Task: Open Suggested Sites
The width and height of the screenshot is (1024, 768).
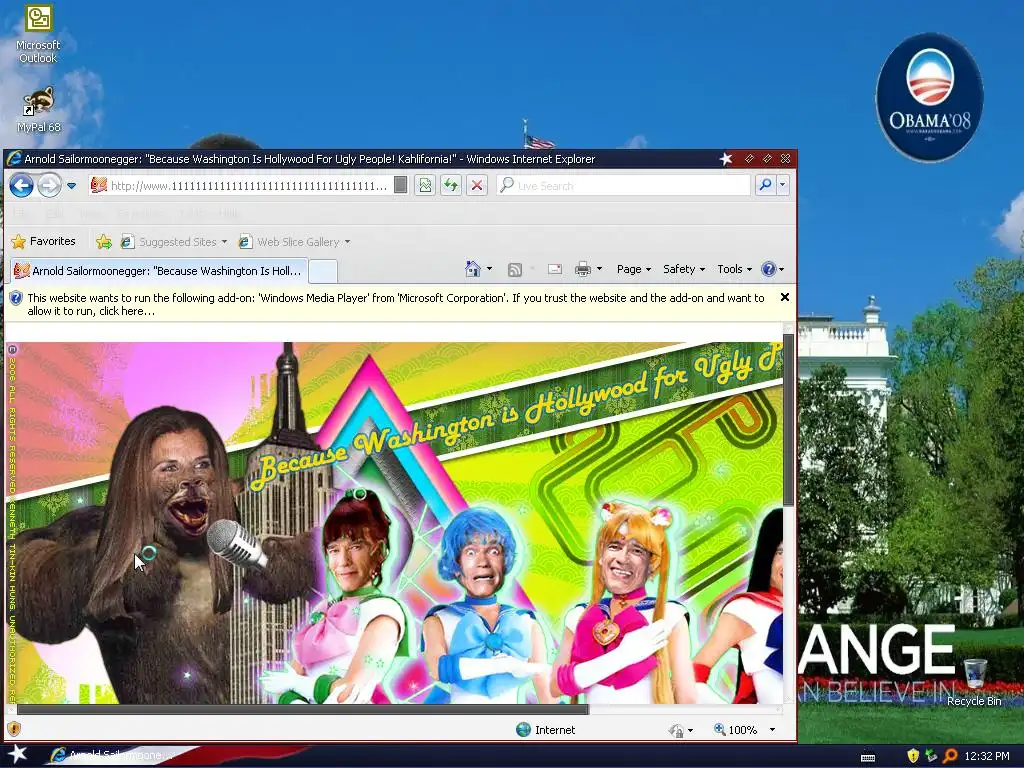Action: [x=173, y=242]
